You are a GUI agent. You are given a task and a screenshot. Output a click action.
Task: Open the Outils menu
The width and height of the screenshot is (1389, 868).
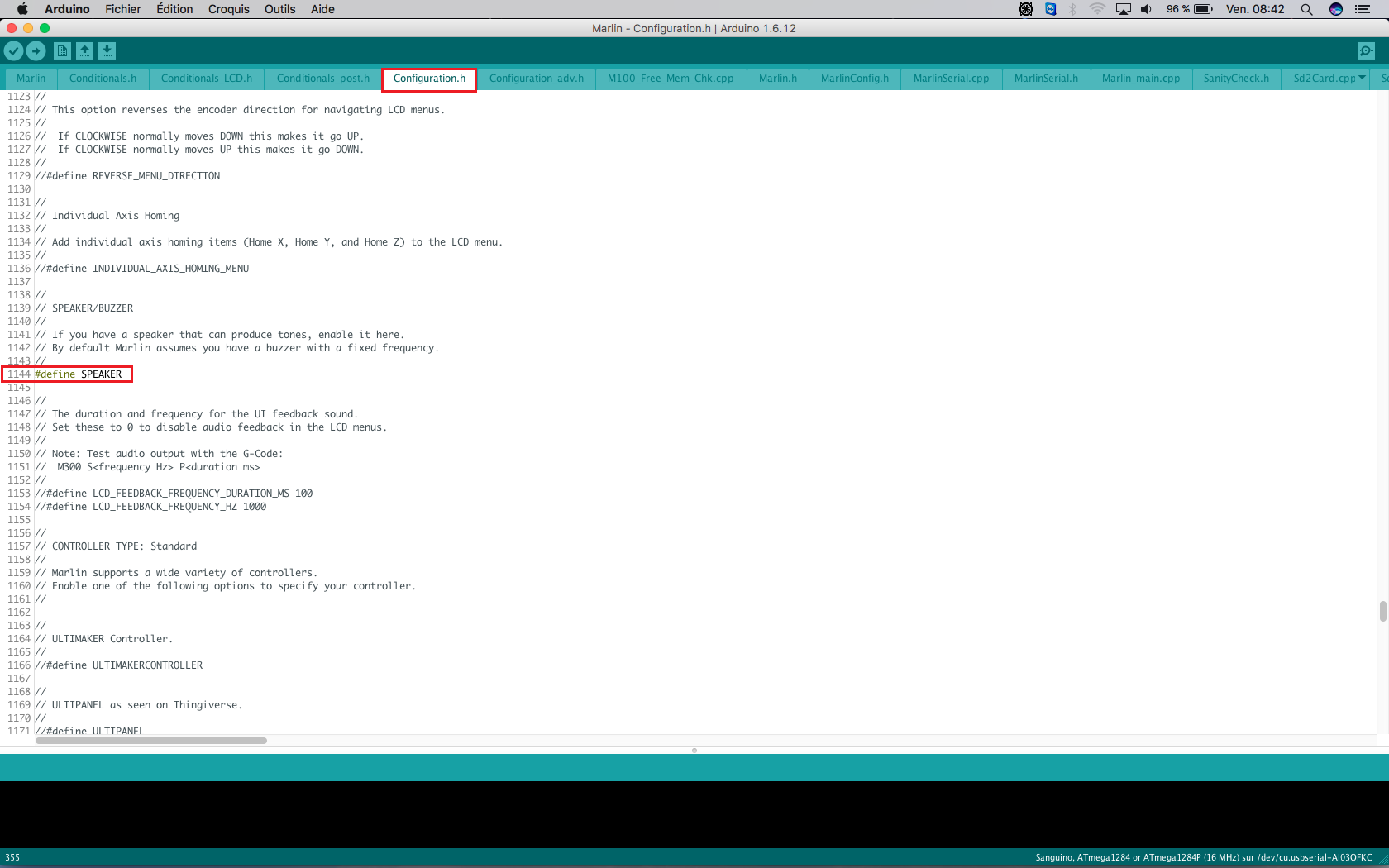click(280, 9)
